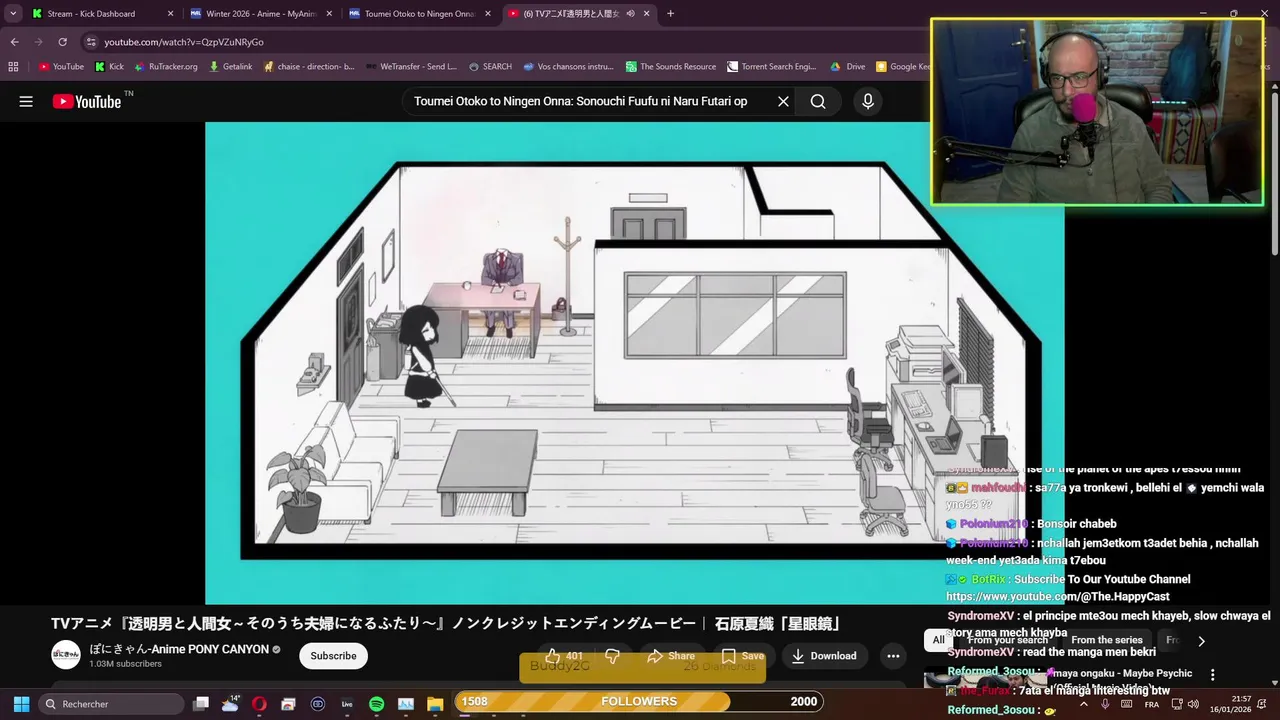
Task: Open the Kick bookmark
Action: [x=109, y=67]
